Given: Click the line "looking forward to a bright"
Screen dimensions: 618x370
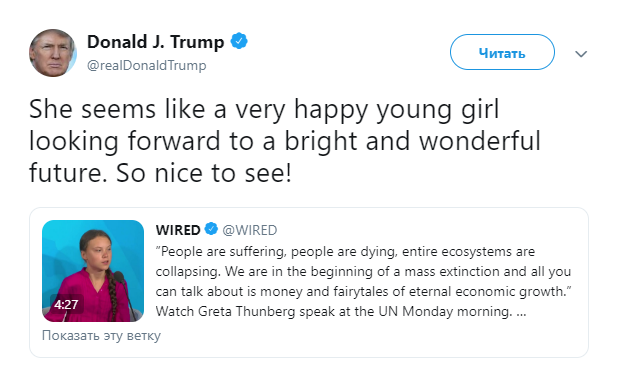Looking at the screenshot, I should 193,141.
